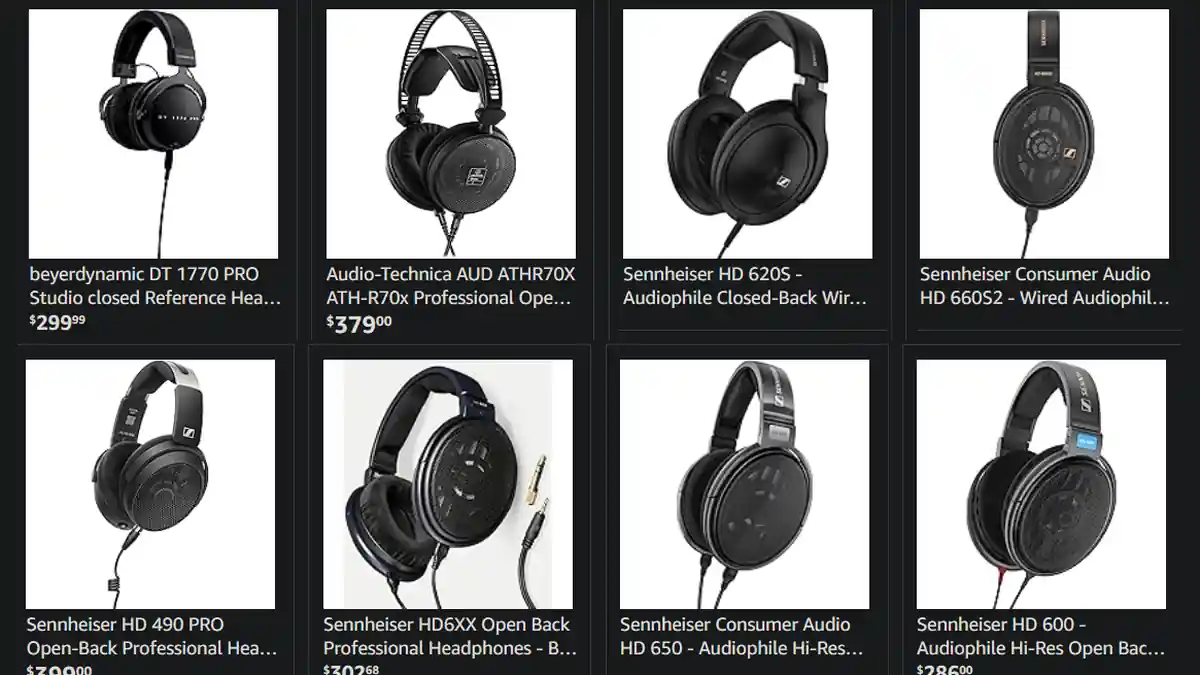Viewport: 1200px width, 675px height.
Task: Open the beyerdynamic DT 1770 PRO product image
Action: (x=153, y=134)
